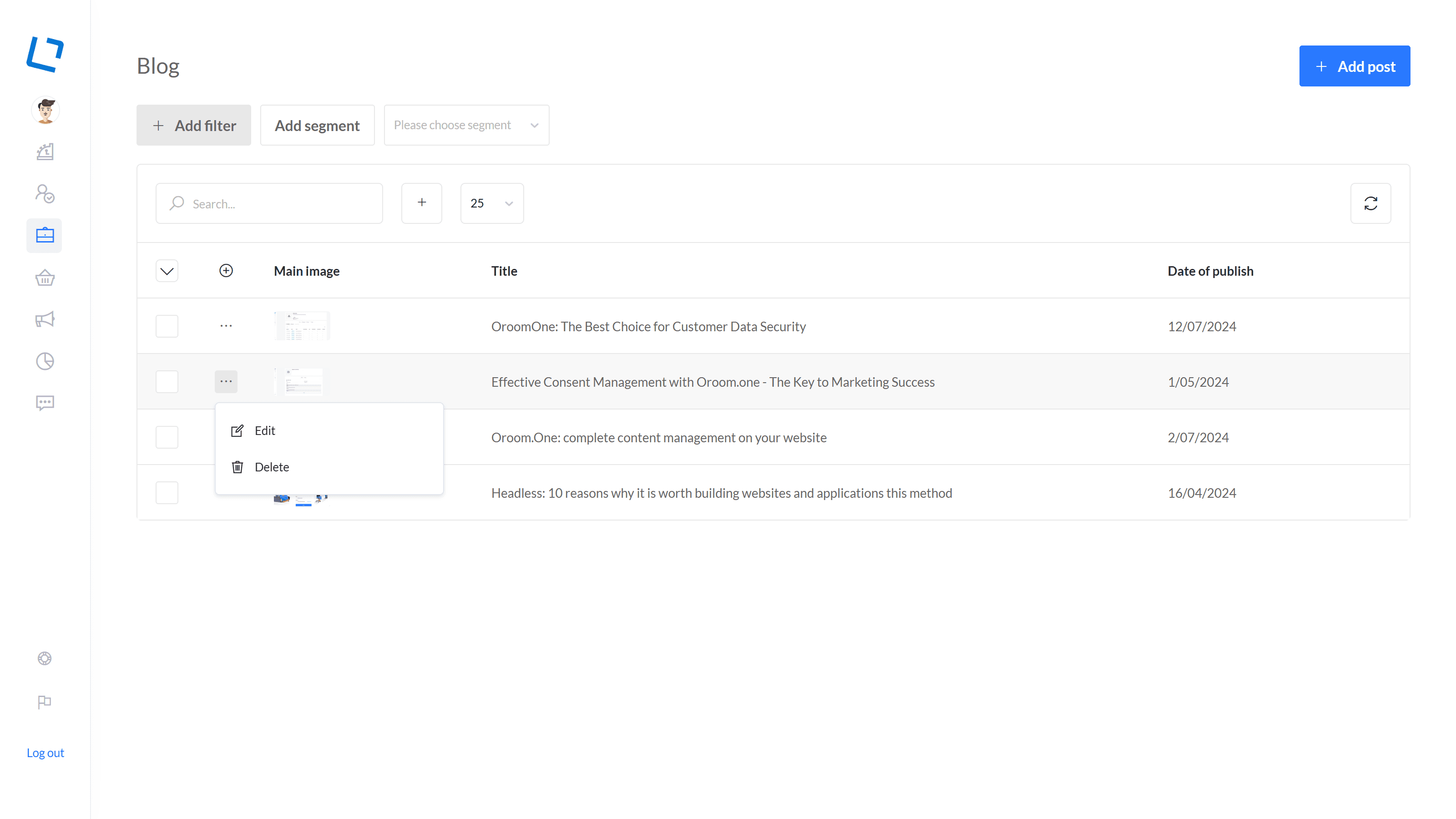Viewport: 1456px width, 819px height.
Task: Click the user check icon in sidebar
Action: 45,194
